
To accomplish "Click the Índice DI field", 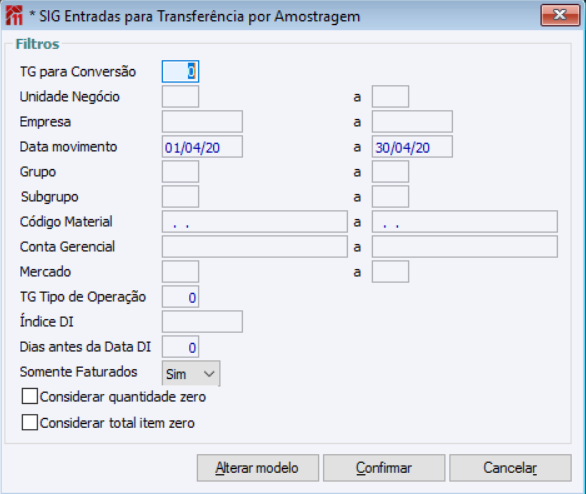I will click(x=202, y=322).
